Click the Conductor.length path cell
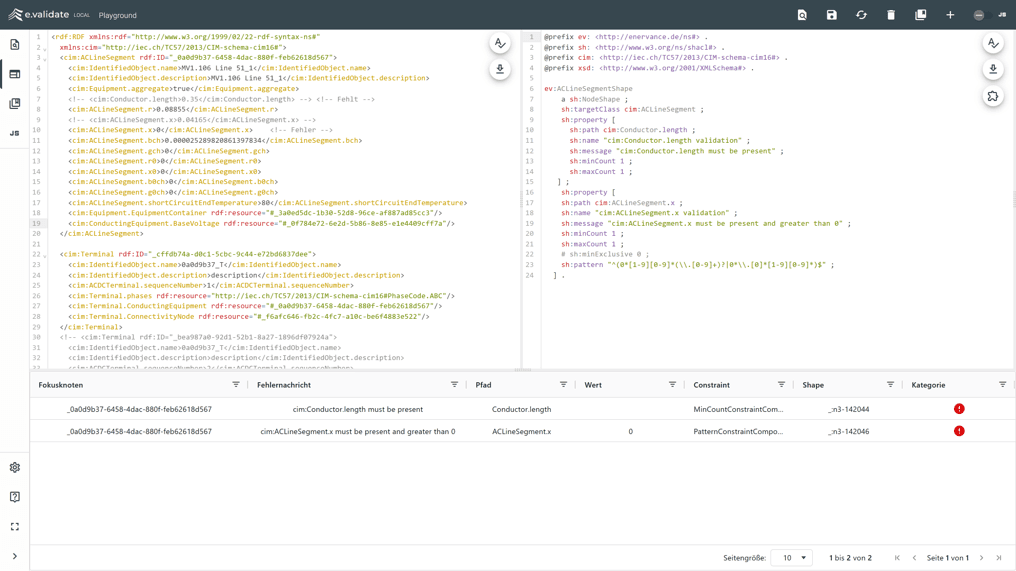1016x571 pixels. tap(522, 409)
